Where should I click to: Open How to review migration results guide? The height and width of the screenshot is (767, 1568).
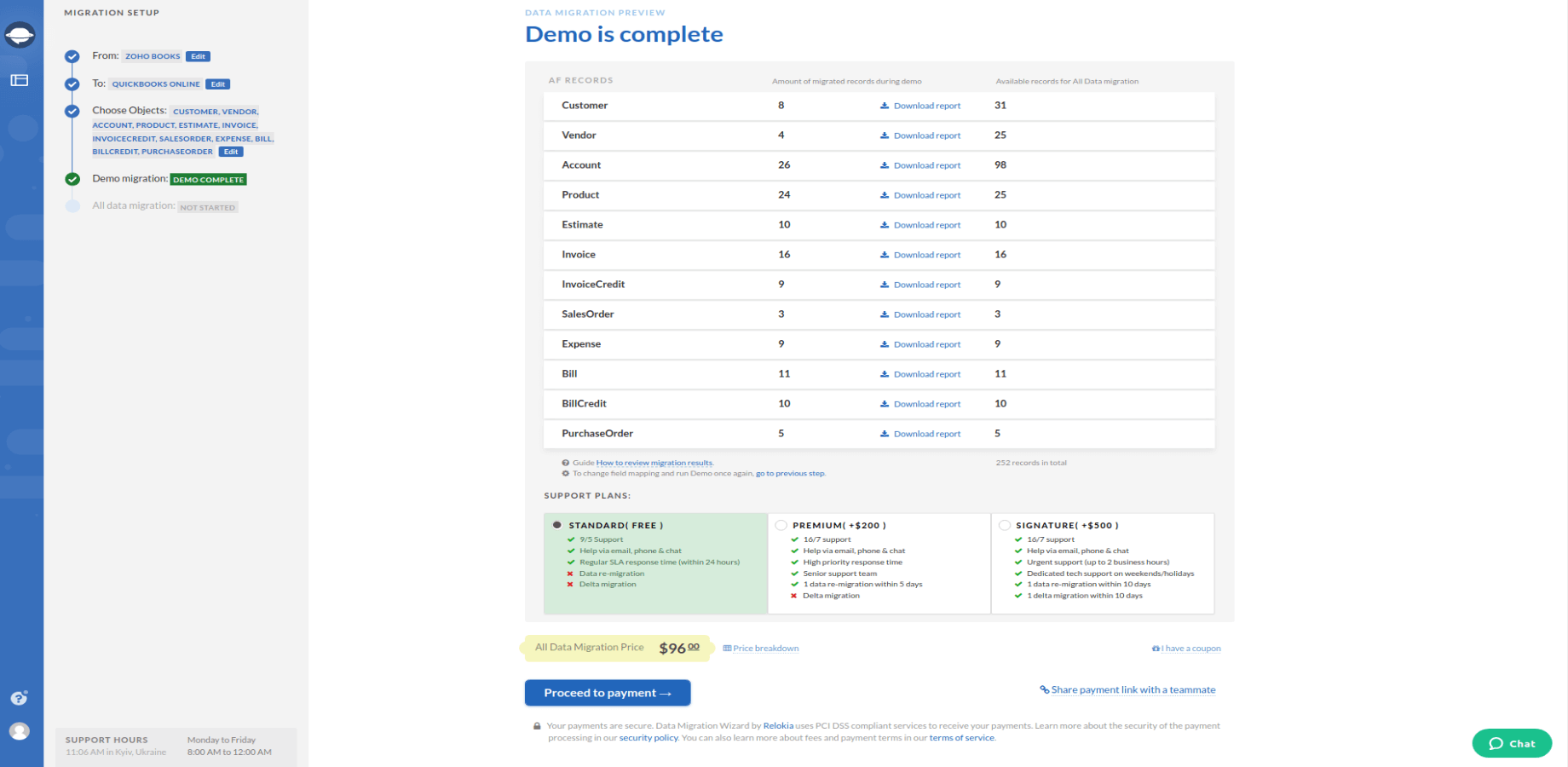[x=654, y=463]
